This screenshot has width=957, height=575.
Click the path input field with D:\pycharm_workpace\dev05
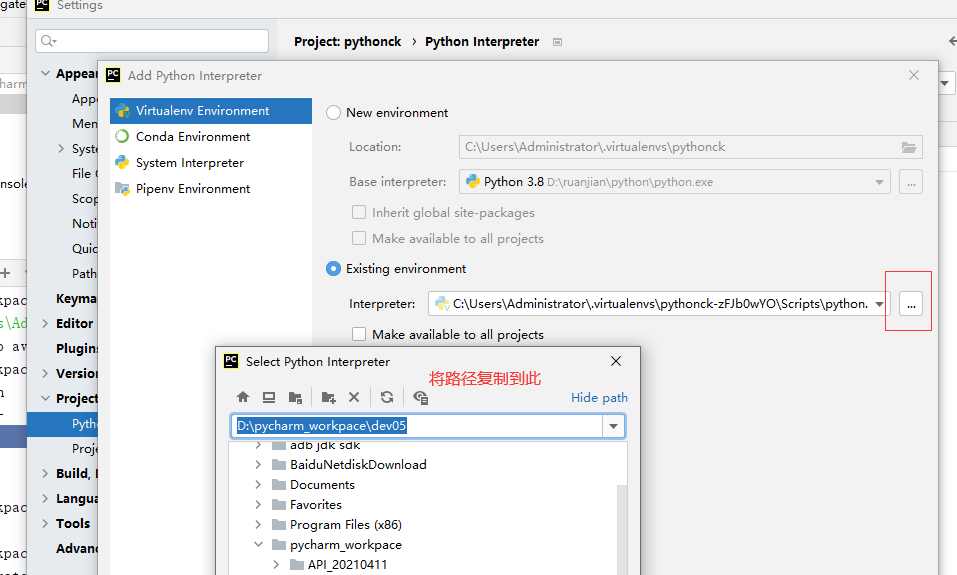click(417, 426)
